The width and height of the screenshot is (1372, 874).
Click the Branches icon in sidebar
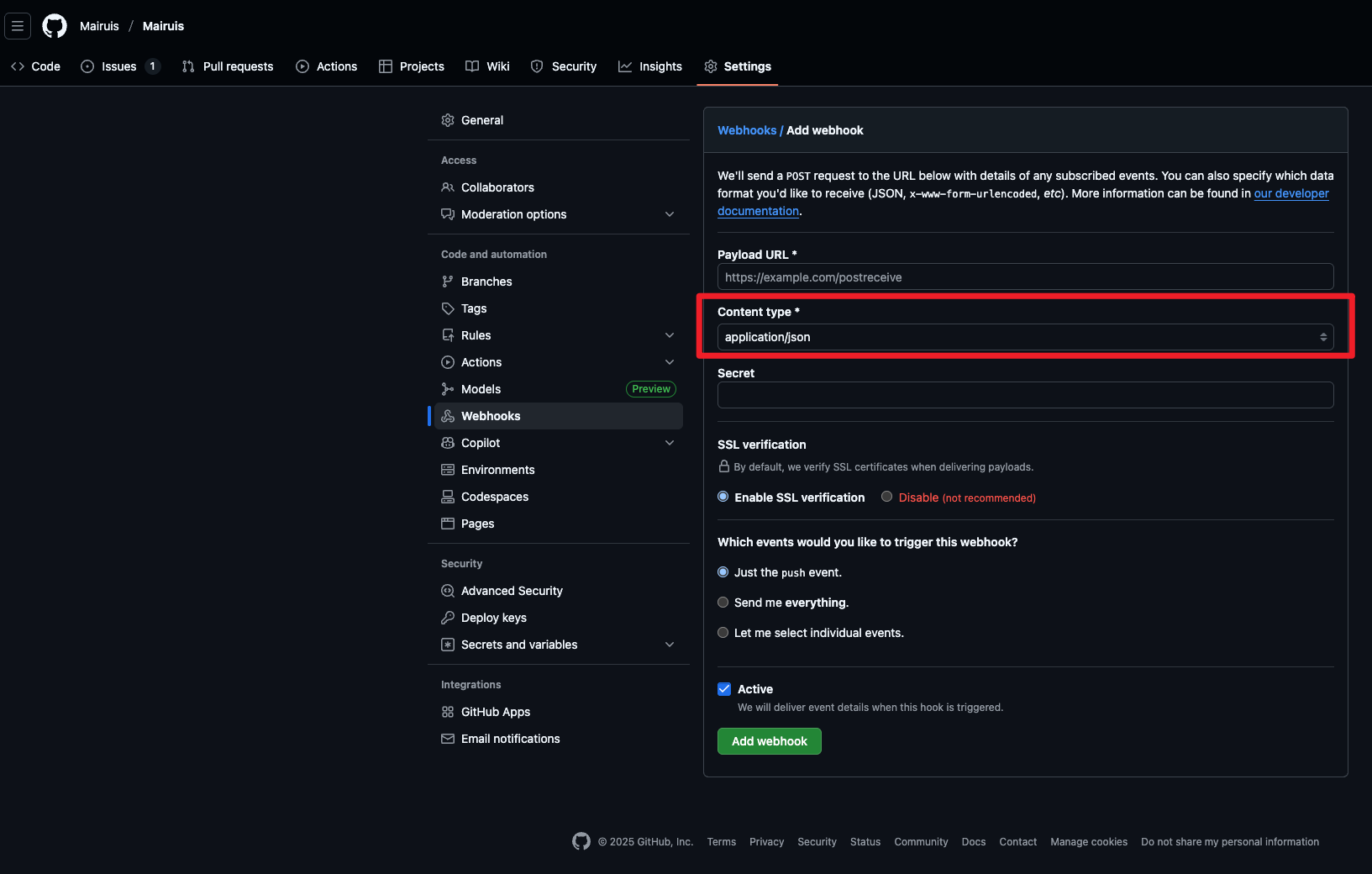pos(448,282)
